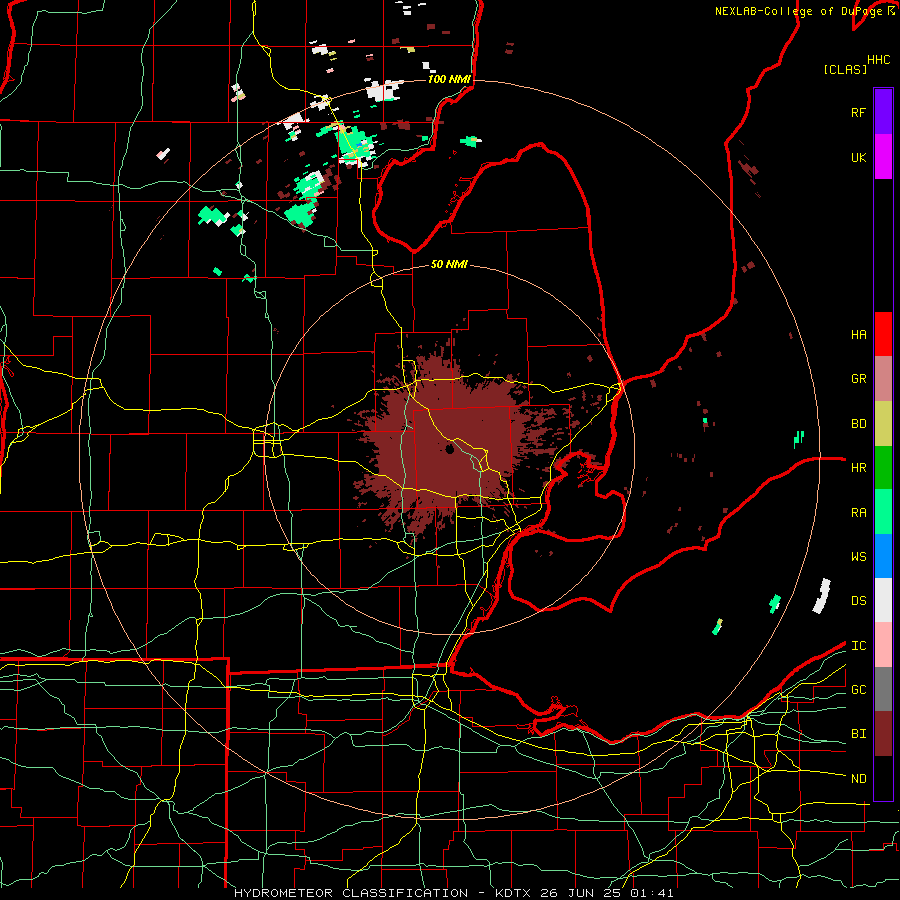Click the GR pink-brown legend swatch
The width and height of the screenshot is (900, 900).
click(883, 379)
